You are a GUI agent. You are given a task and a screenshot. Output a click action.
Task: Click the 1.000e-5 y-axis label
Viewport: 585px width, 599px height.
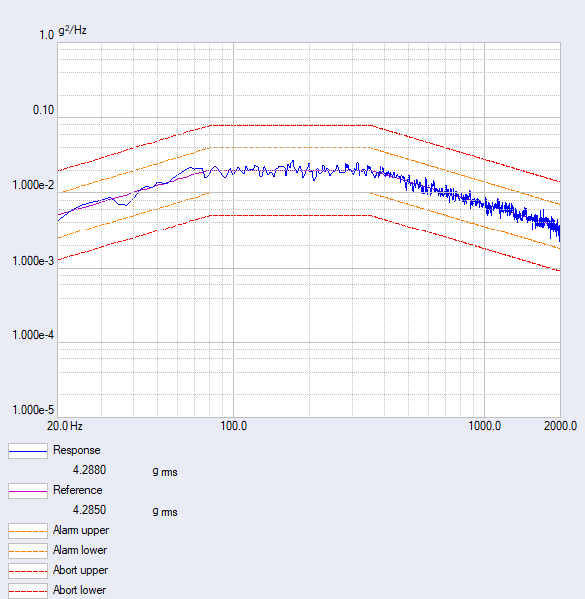pyautogui.click(x=33, y=410)
